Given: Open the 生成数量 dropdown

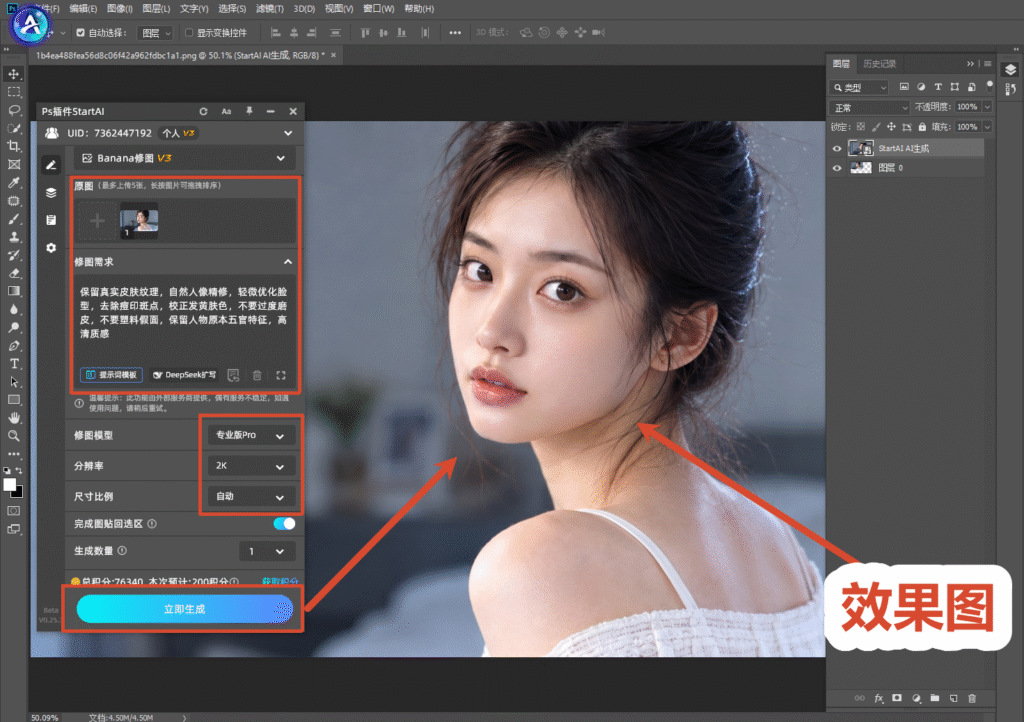Looking at the screenshot, I should (x=267, y=551).
